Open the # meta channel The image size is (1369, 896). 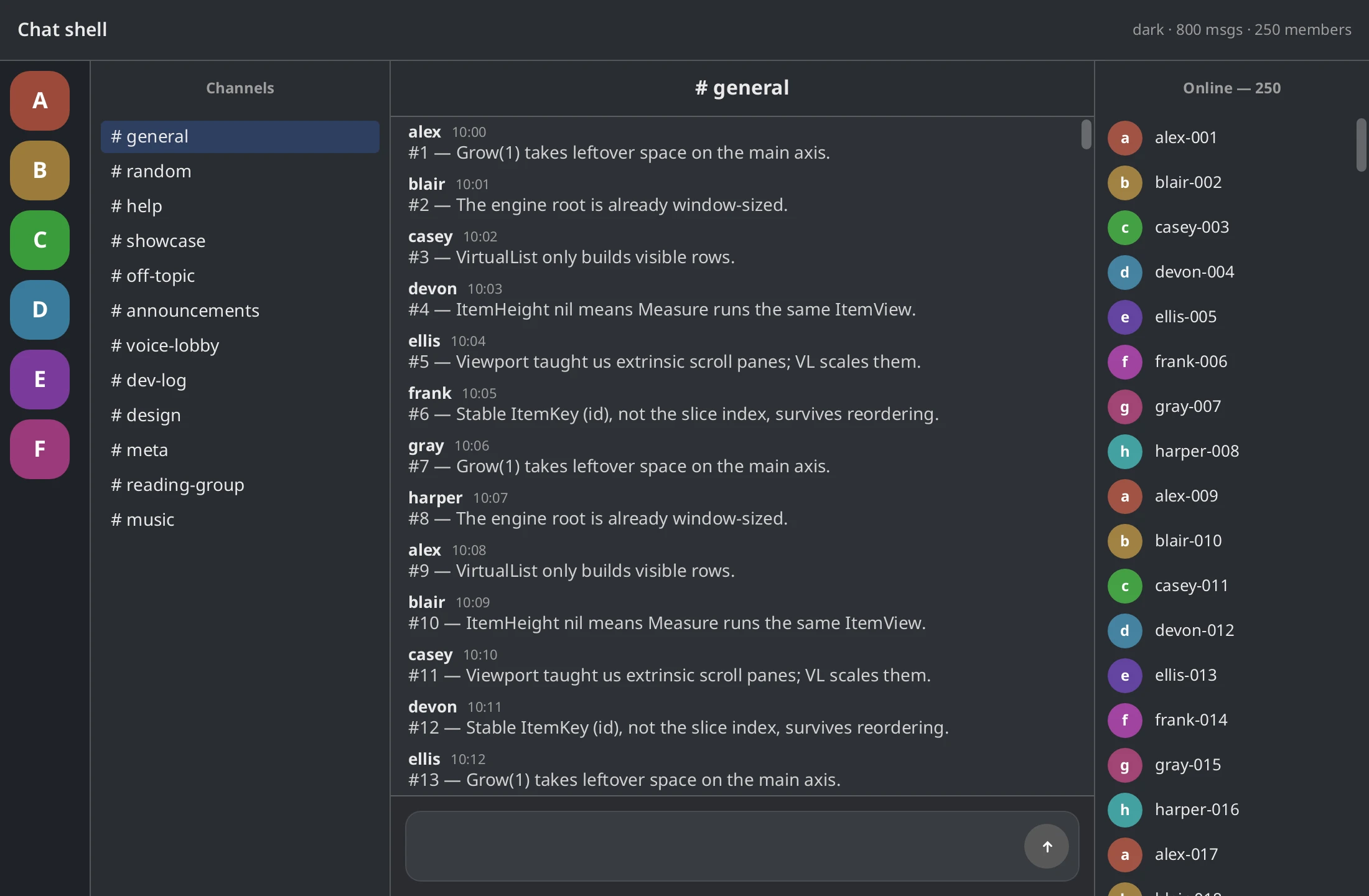(240, 450)
